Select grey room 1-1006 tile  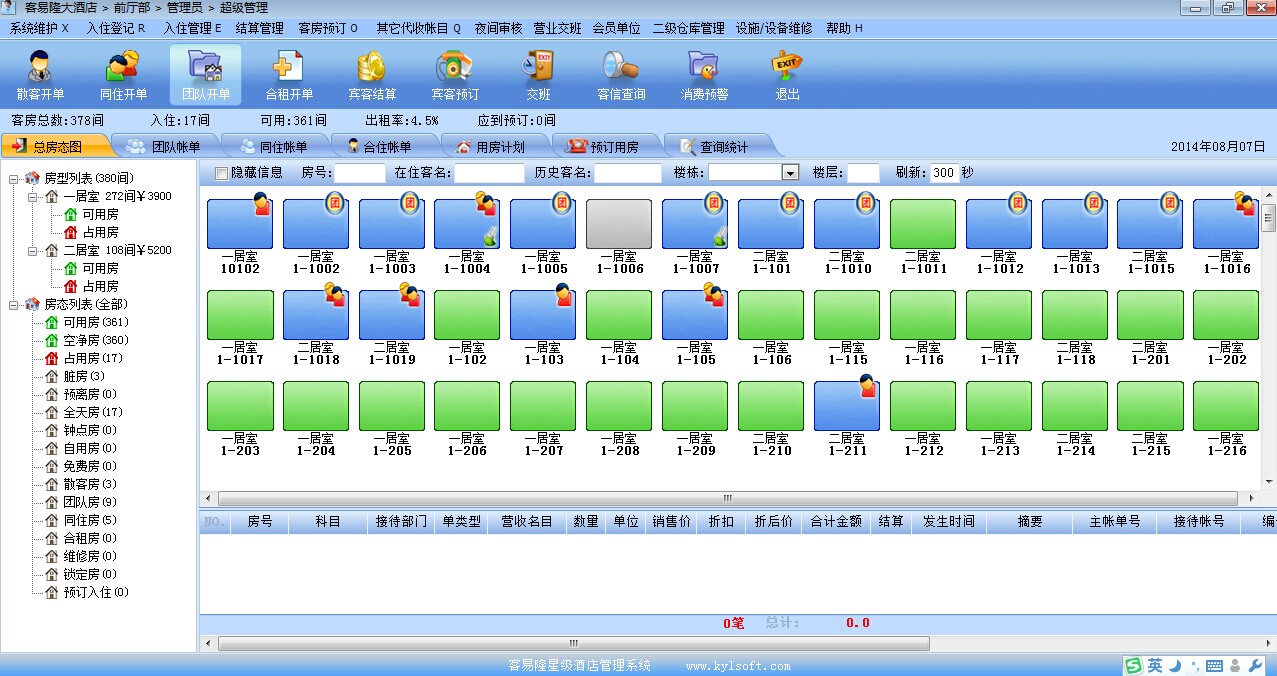coord(619,224)
